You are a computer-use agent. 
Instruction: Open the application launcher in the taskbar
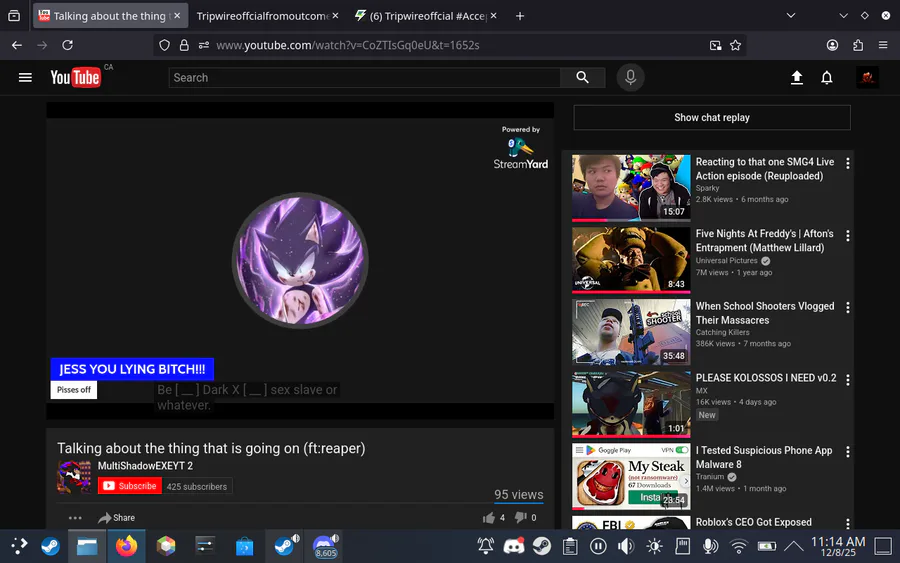[19, 546]
